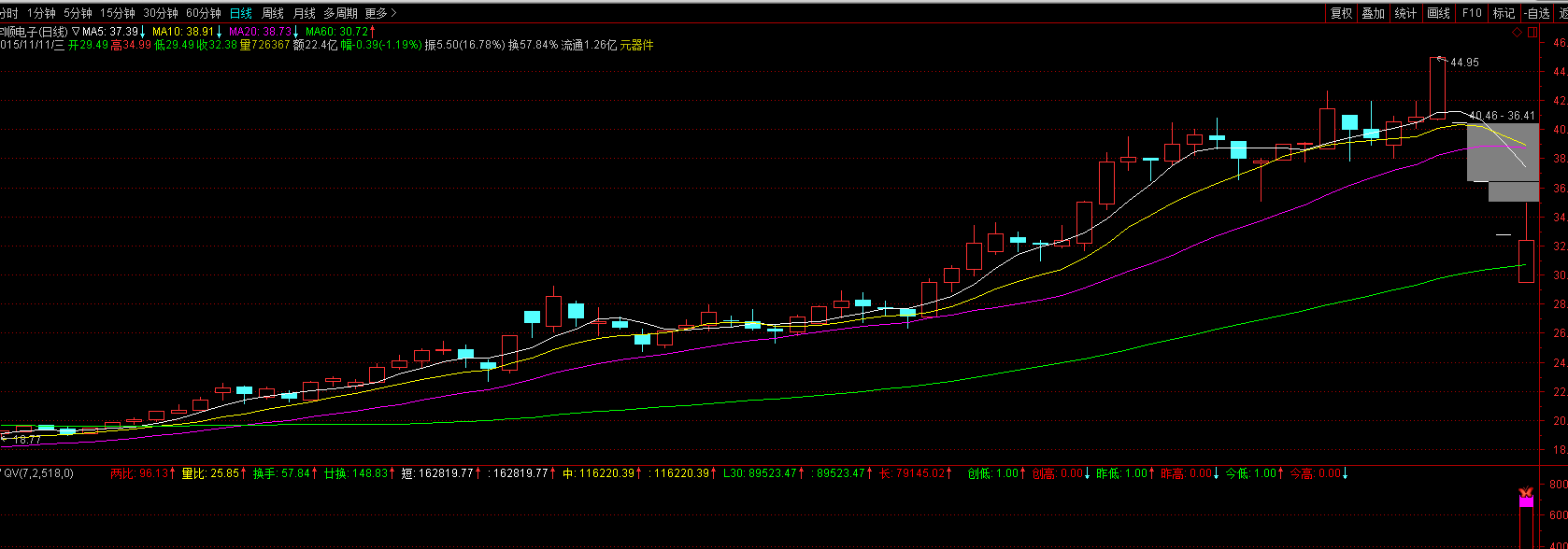Open the triangle dropdown beside stock name
Image resolution: width=1568 pixels, height=549 pixels.
[76, 32]
